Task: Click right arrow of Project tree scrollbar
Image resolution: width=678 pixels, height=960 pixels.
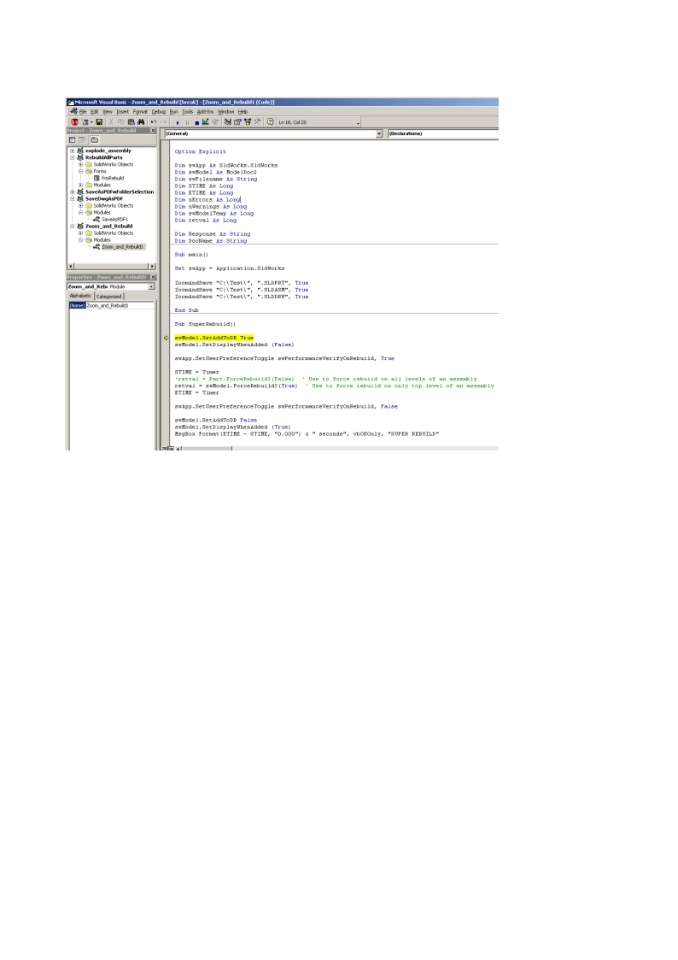Action: click(153, 266)
